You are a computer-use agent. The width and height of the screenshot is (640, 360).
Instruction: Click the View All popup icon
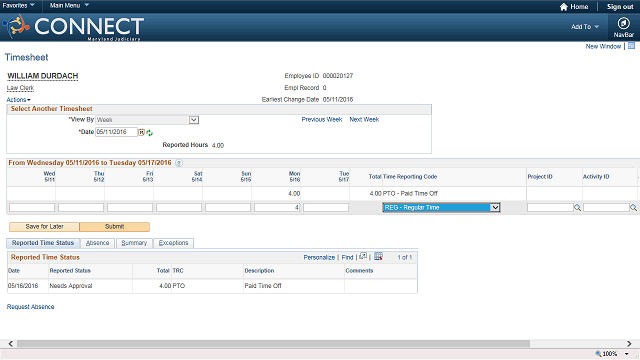point(363,256)
